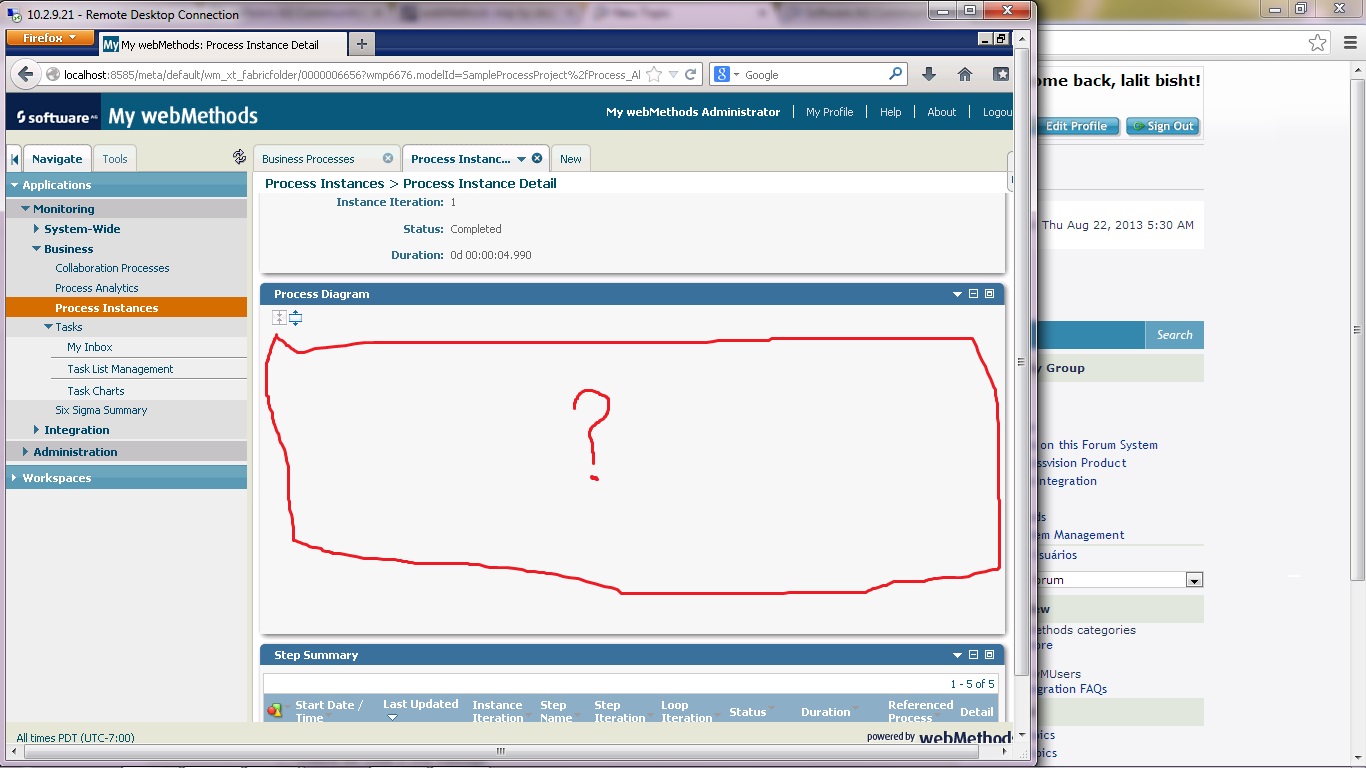Open the New tab

coord(571,159)
